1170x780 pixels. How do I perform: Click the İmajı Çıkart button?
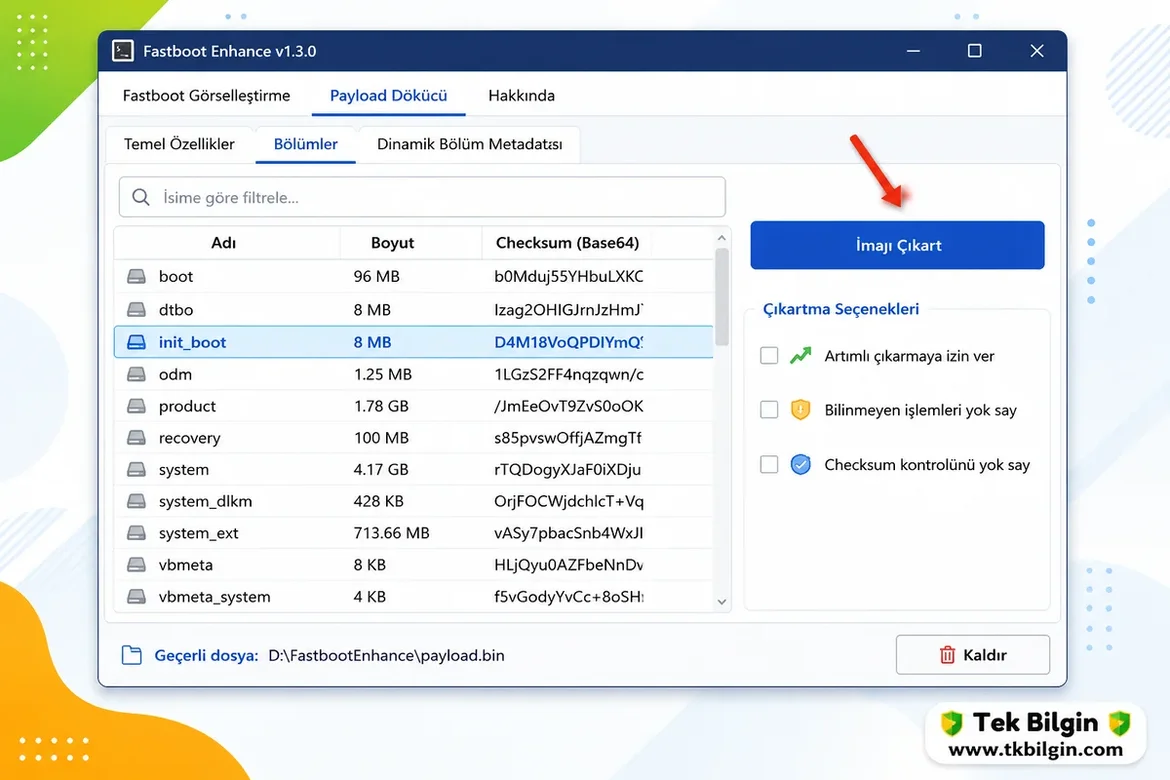point(898,245)
